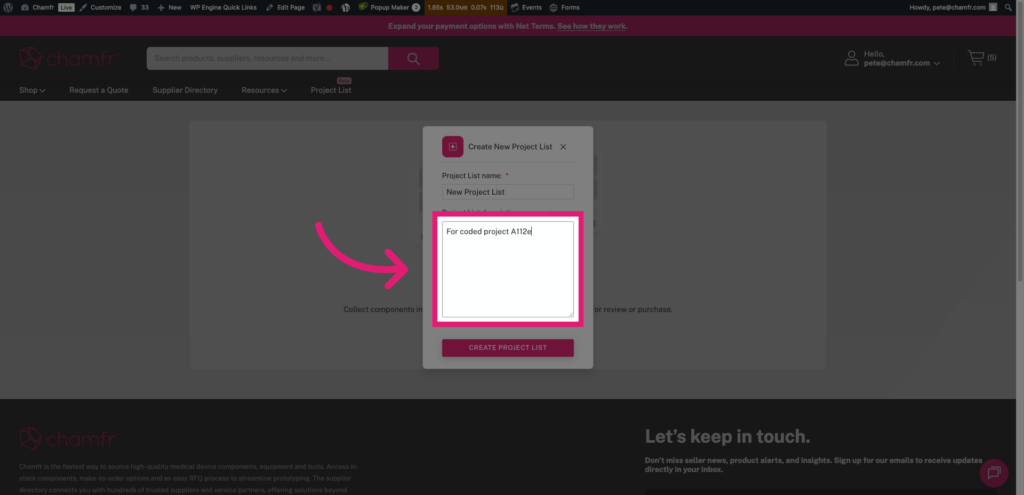Close the Create New Project List dialog
Image resolution: width=1024 pixels, height=495 pixels.
(x=563, y=147)
